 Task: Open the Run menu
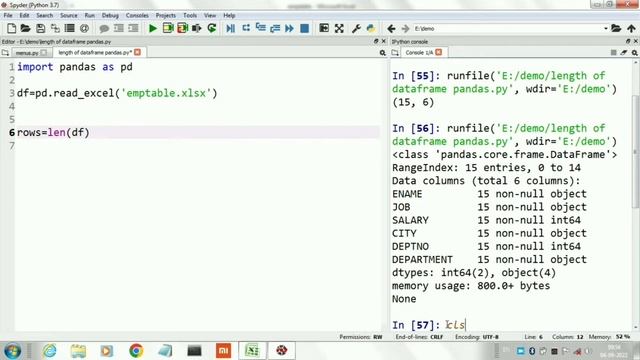point(89,15)
